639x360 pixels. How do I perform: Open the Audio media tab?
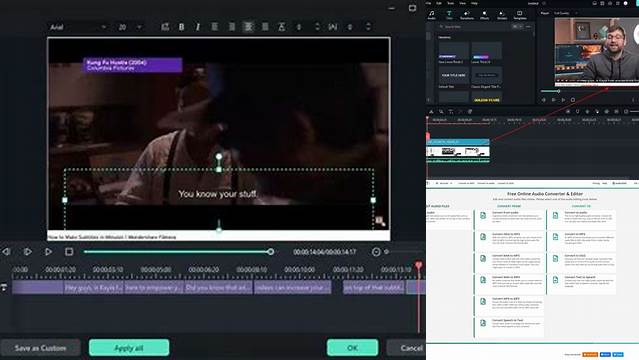[432, 15]
